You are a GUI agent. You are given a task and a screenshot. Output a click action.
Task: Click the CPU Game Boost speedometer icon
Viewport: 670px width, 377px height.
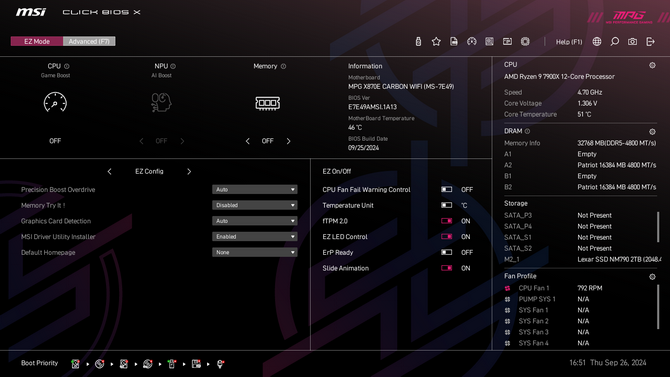(x=55, y=102)
